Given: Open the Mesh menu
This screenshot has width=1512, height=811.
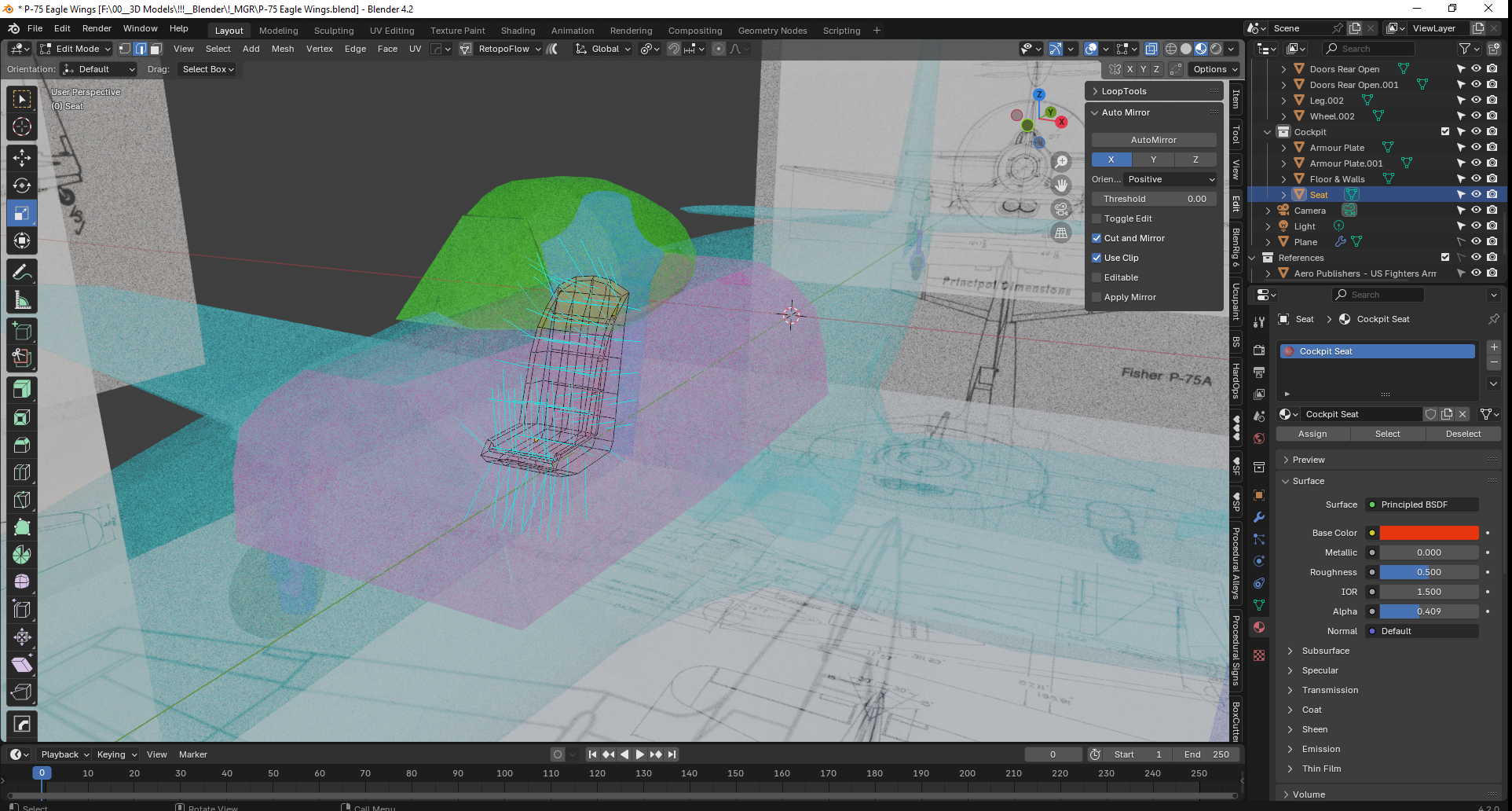Looking at the screenshot, I should pyautogui.click(x=282, y=49).
